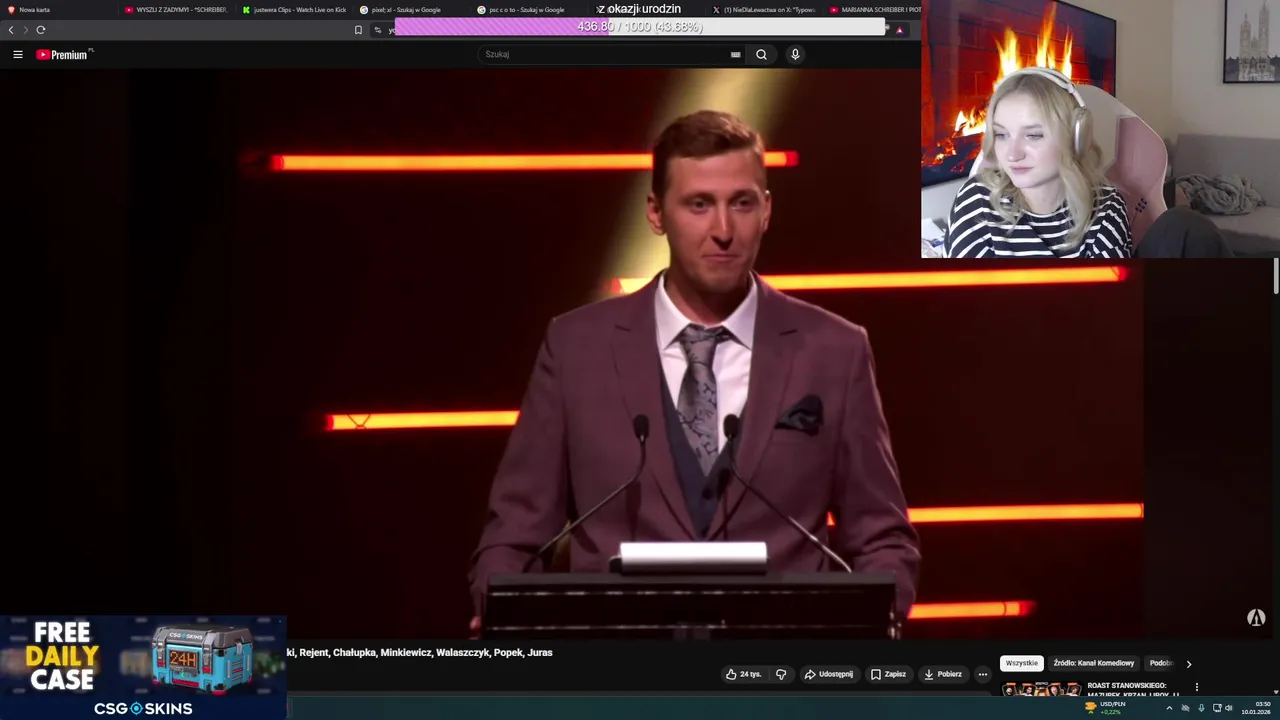Open taskbar clock showing 03:50

pos(1256,708)
